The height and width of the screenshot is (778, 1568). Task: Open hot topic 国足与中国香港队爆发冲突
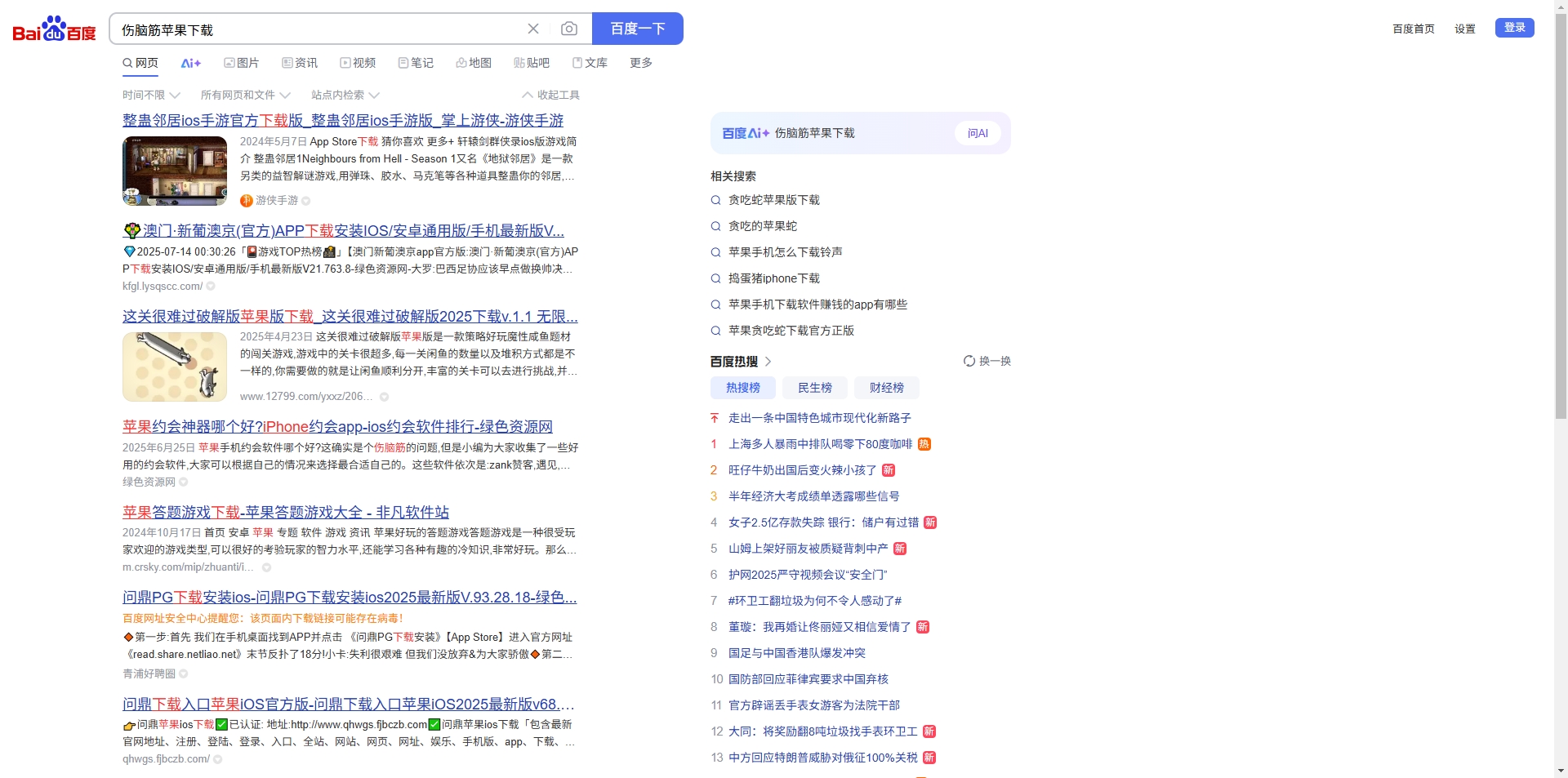(797, 653)
